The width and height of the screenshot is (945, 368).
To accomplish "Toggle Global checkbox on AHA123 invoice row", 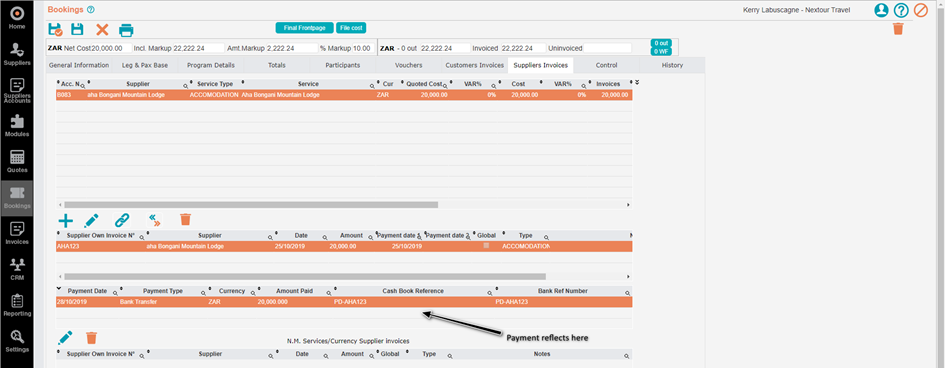I will tap(486, 246).
